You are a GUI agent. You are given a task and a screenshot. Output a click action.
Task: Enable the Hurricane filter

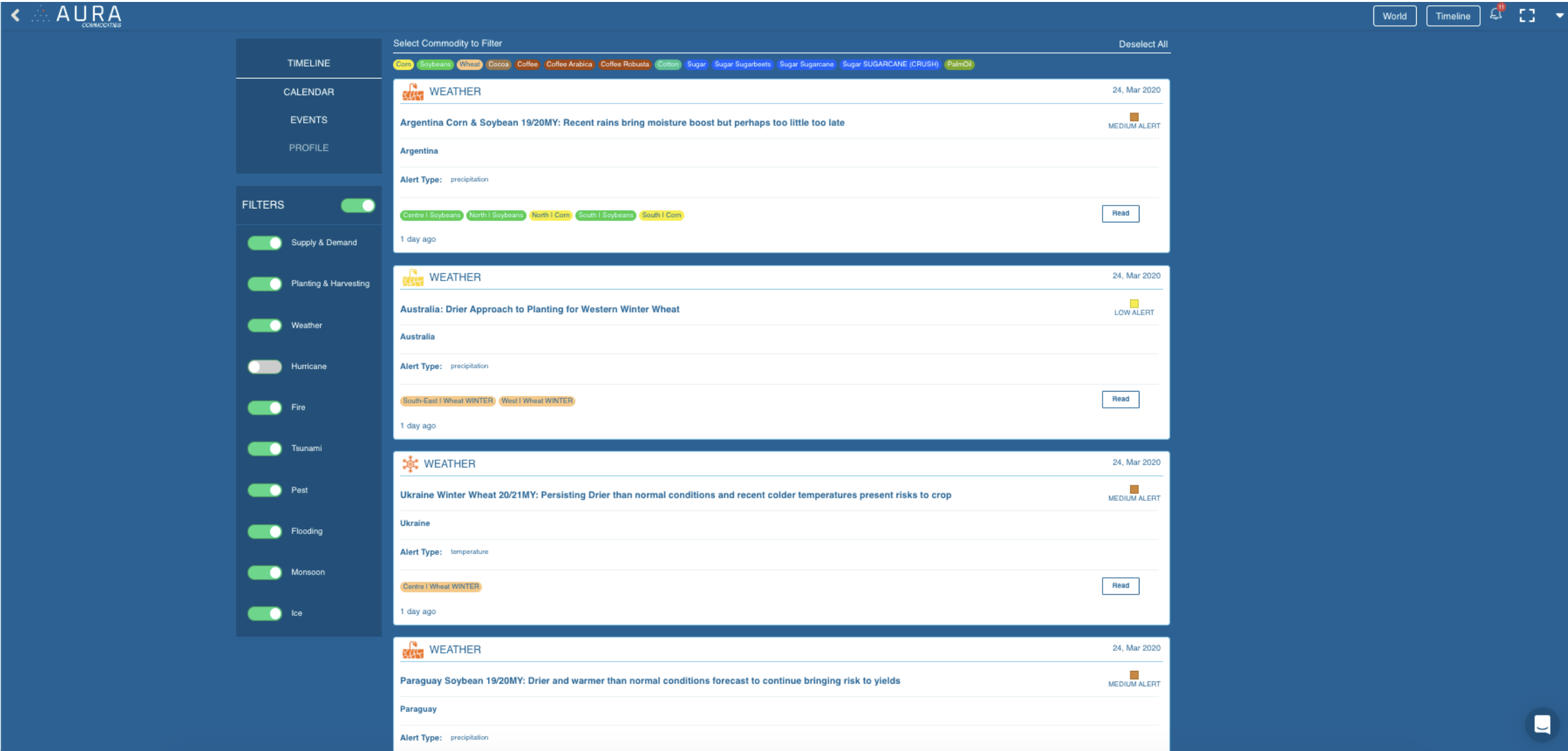[264, 366]
